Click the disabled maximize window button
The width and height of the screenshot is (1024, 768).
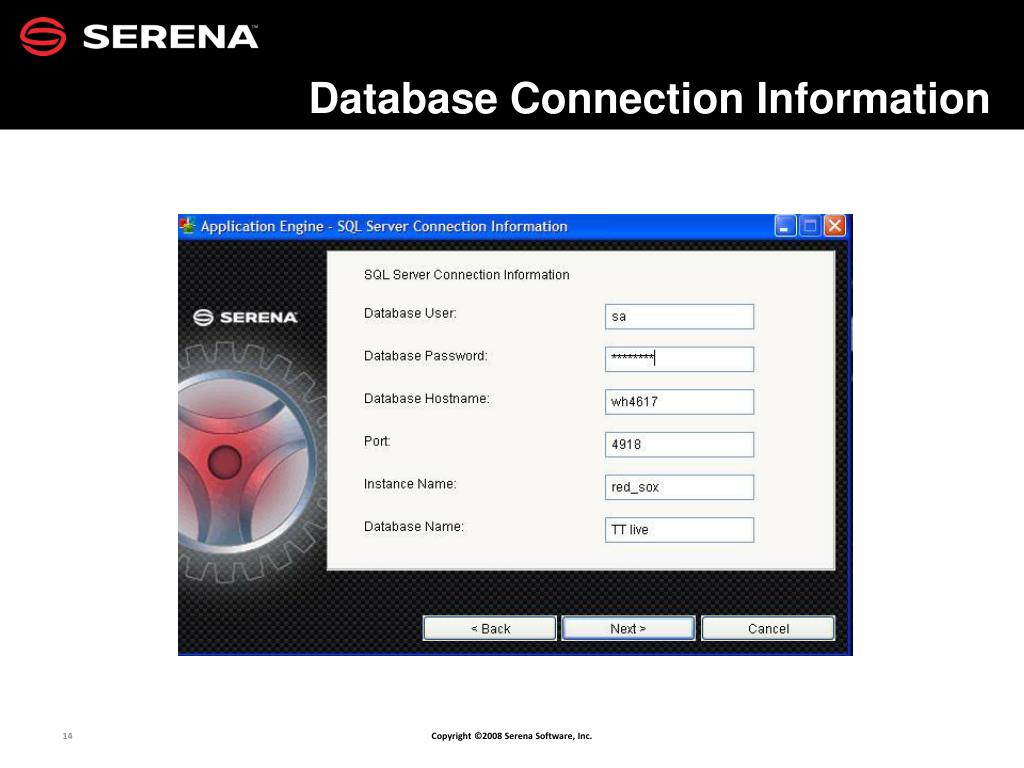(x=810, y=226)
